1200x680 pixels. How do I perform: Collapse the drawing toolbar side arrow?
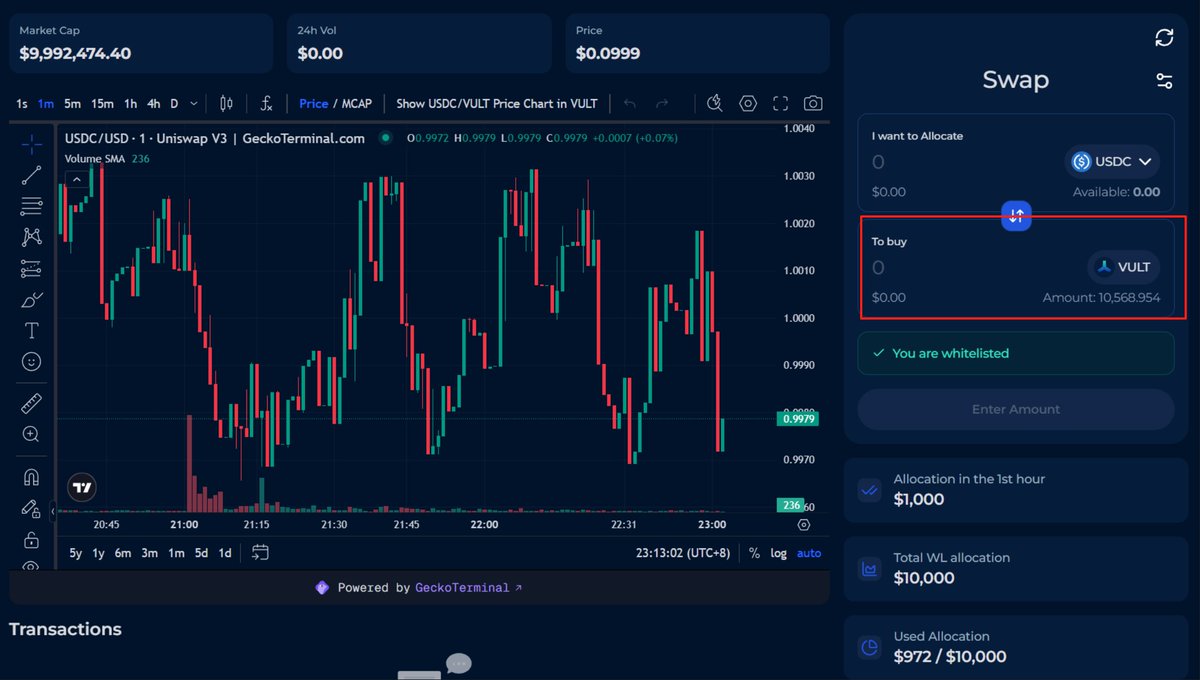pos(52,512)
